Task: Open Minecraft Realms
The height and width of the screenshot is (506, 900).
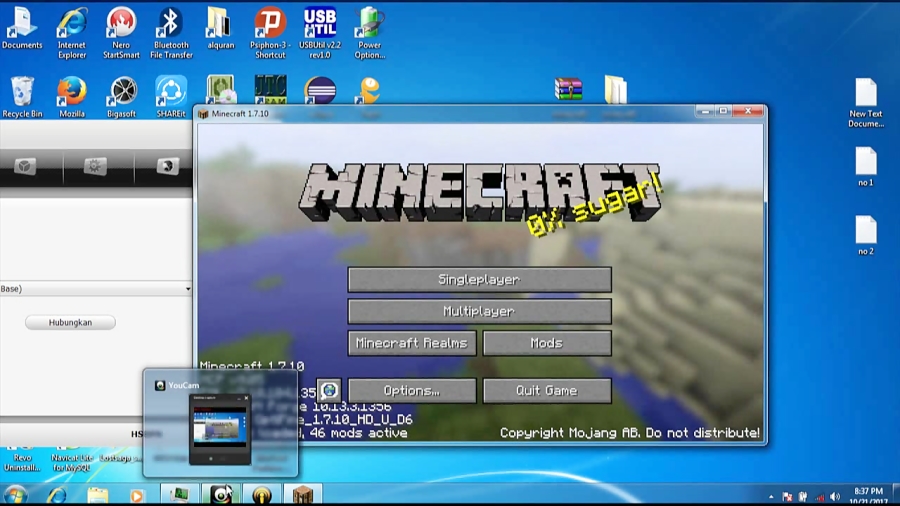Action: (412, 343)
